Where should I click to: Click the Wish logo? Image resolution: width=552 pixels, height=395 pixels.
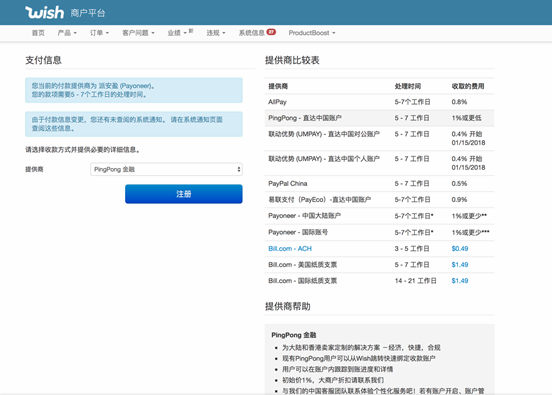coord(45,13)
